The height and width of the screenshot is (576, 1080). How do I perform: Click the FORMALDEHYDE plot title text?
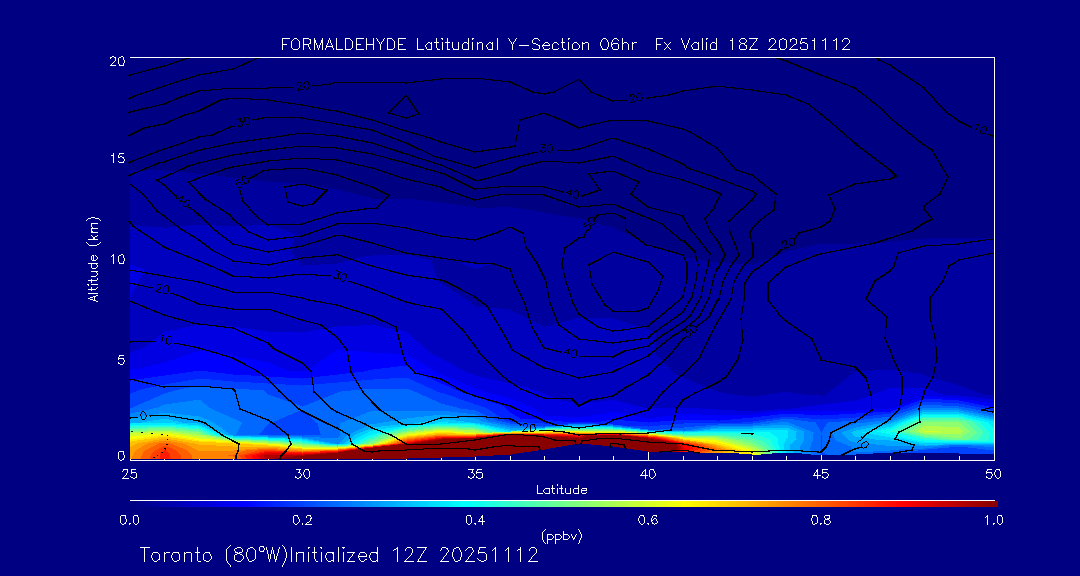click(565, 44)
